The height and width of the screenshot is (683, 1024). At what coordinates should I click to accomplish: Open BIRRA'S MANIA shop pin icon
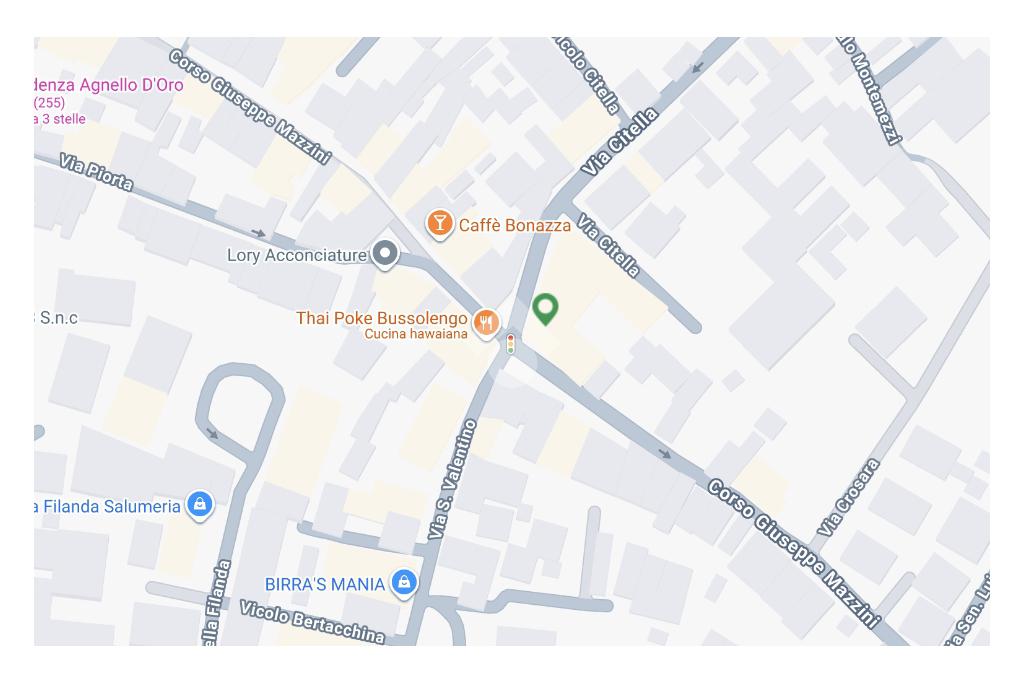[x=404, y=582]
